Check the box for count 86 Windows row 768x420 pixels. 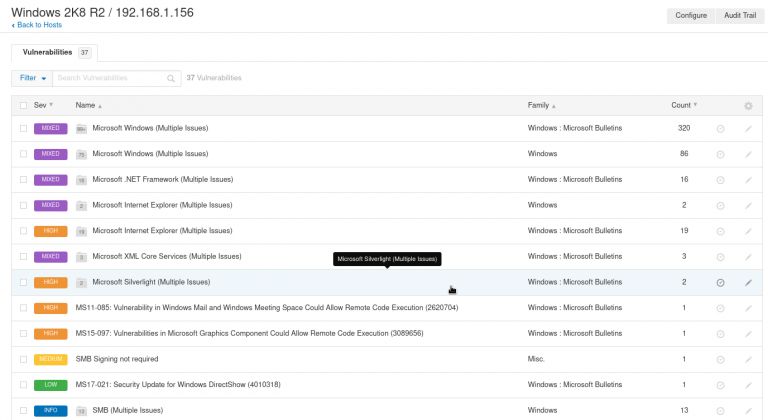(24, 154)
